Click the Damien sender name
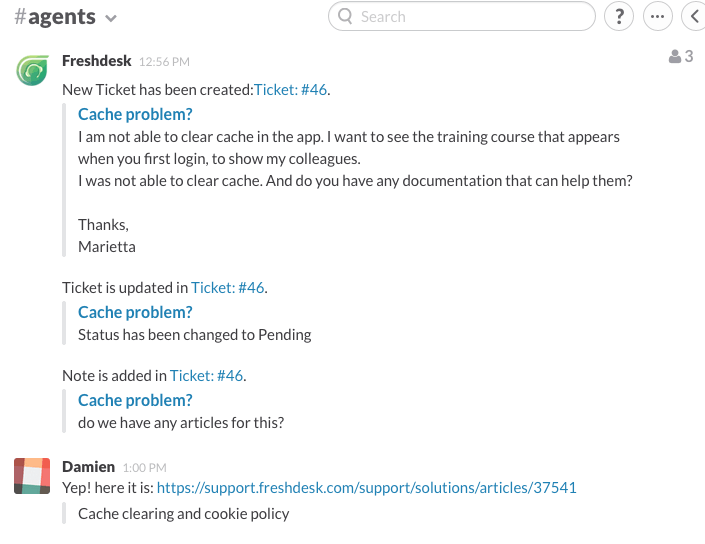 click(89, 467)
